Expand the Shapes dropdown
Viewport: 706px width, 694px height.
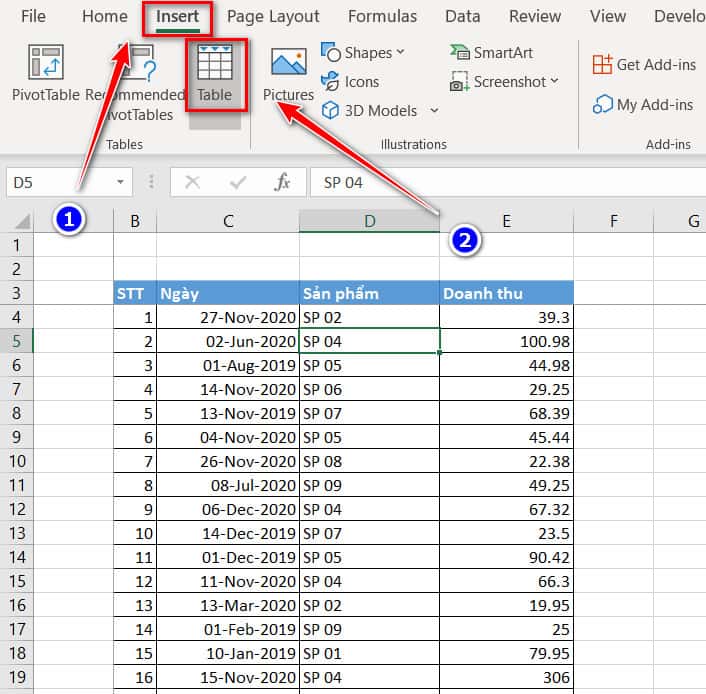(401, 53)
